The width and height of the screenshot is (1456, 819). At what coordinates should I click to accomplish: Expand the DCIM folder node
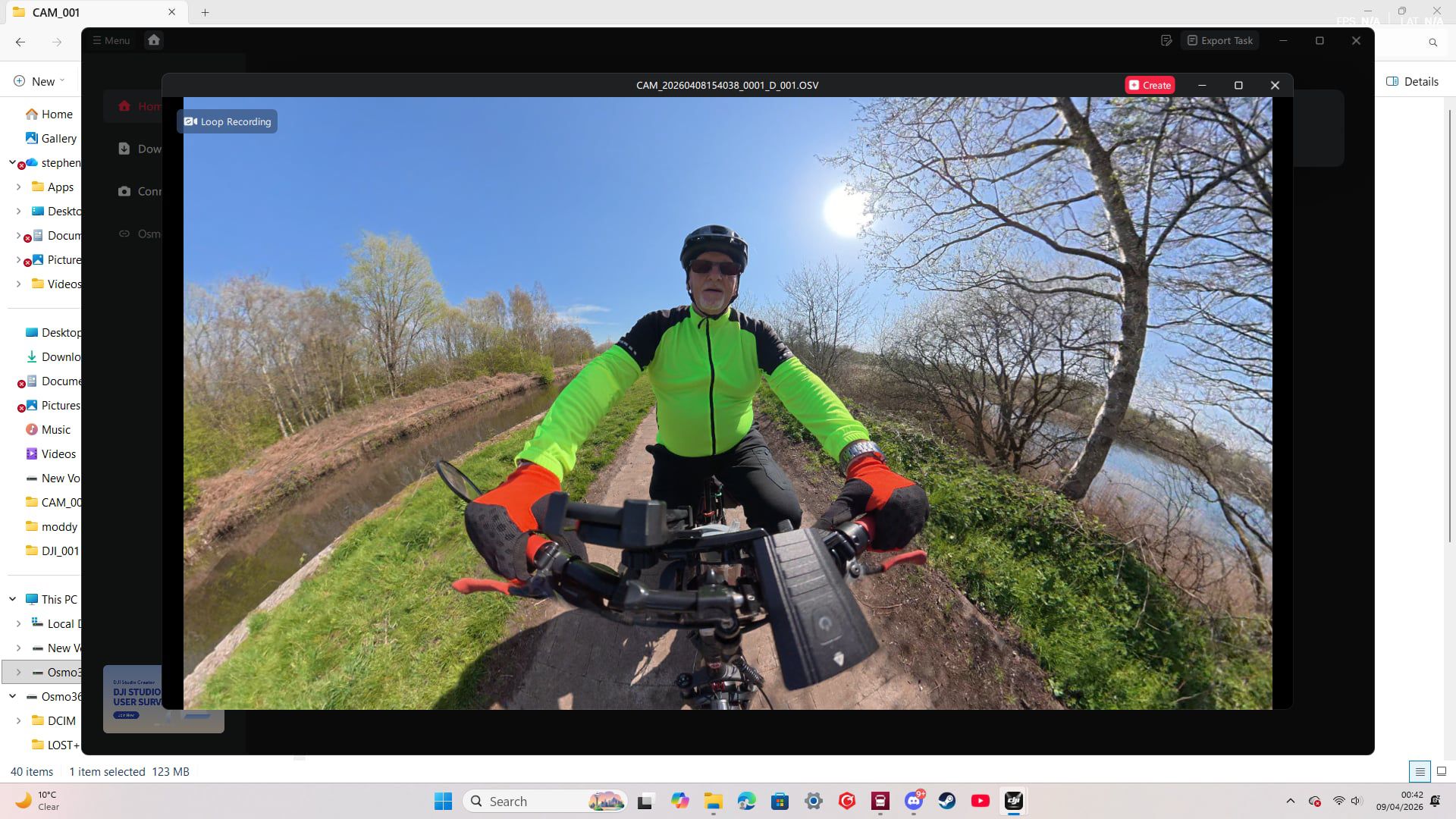coord(19,720)
